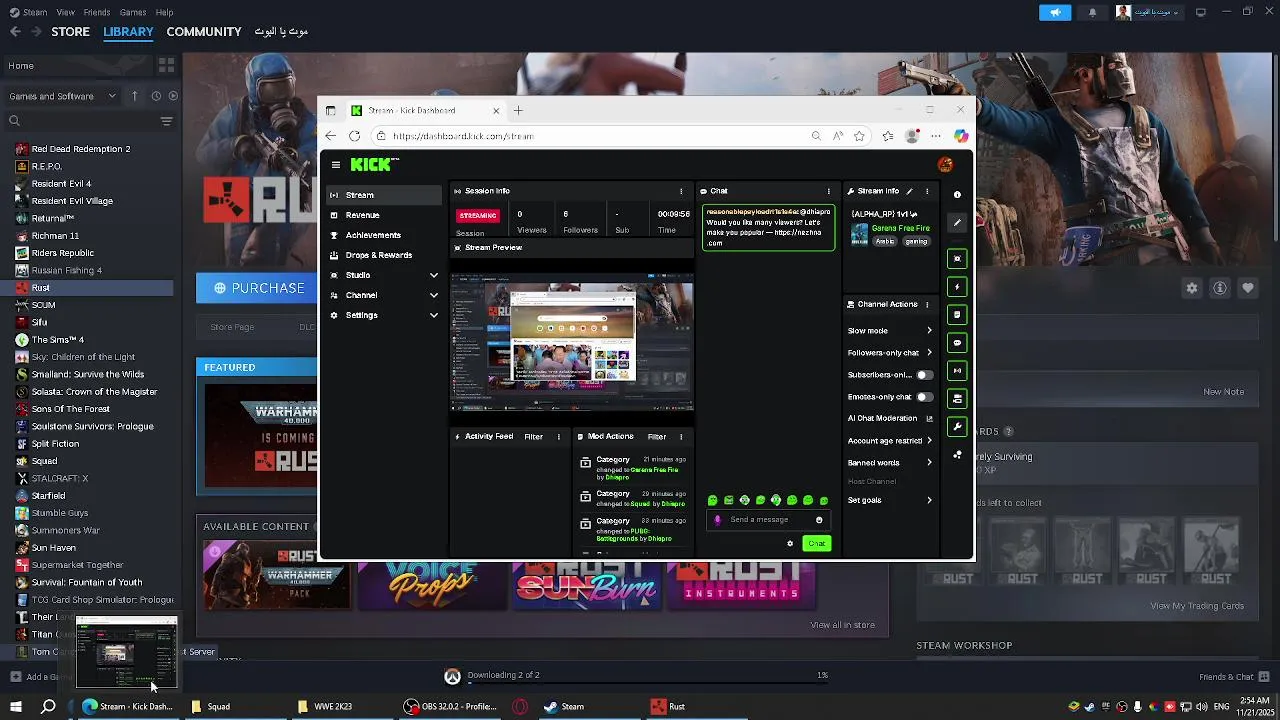Screen dimensions: 1280x720
Task: Open Games and Software dropdown in Steam
Action: 64,96
